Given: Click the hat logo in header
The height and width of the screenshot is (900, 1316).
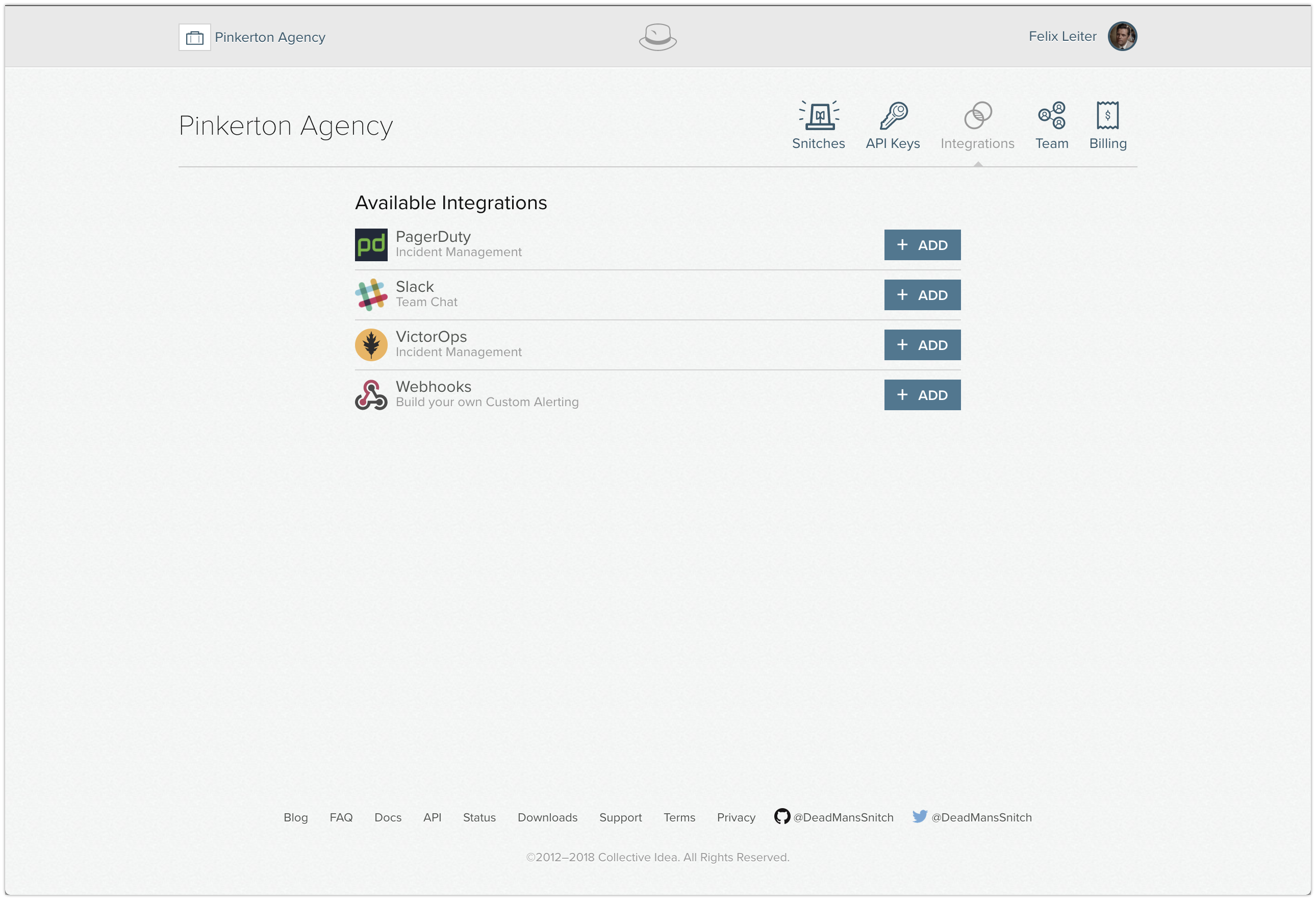Looking at the screenshot, I should pos(657,37).
